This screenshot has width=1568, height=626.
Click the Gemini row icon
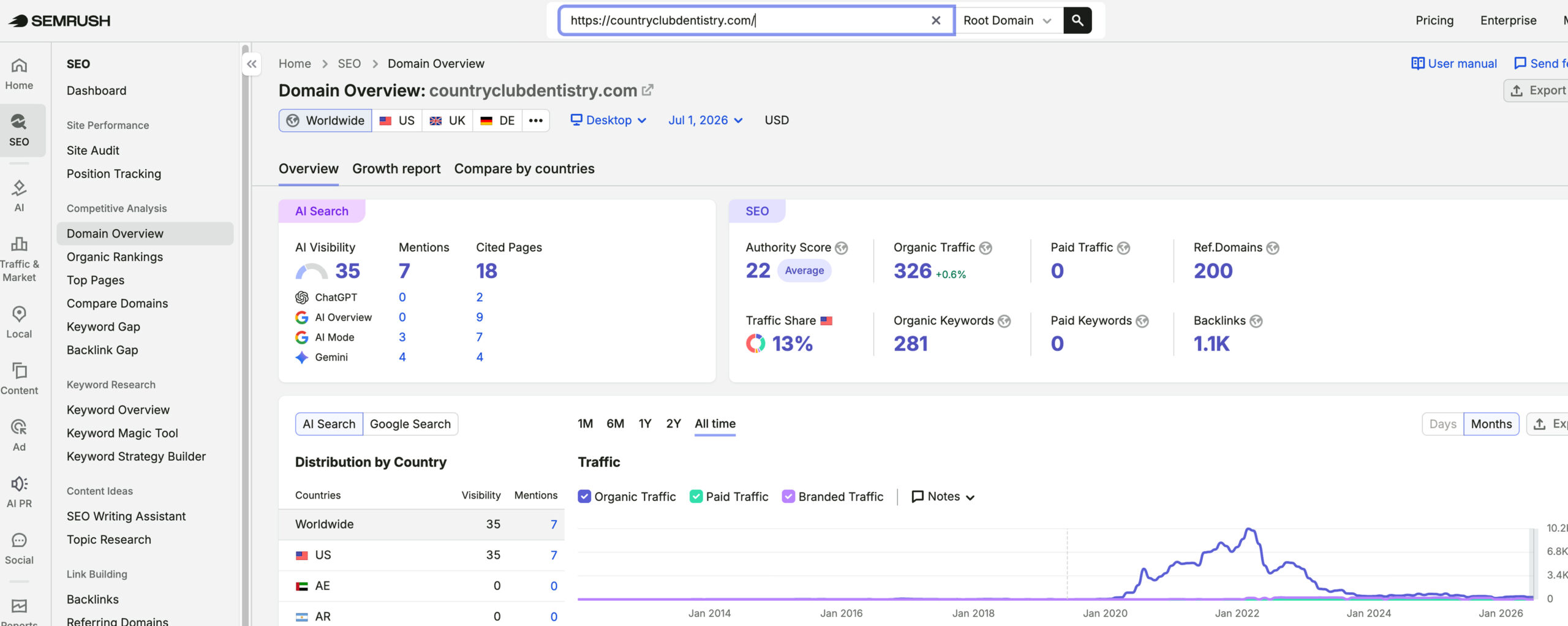(301, 357)
